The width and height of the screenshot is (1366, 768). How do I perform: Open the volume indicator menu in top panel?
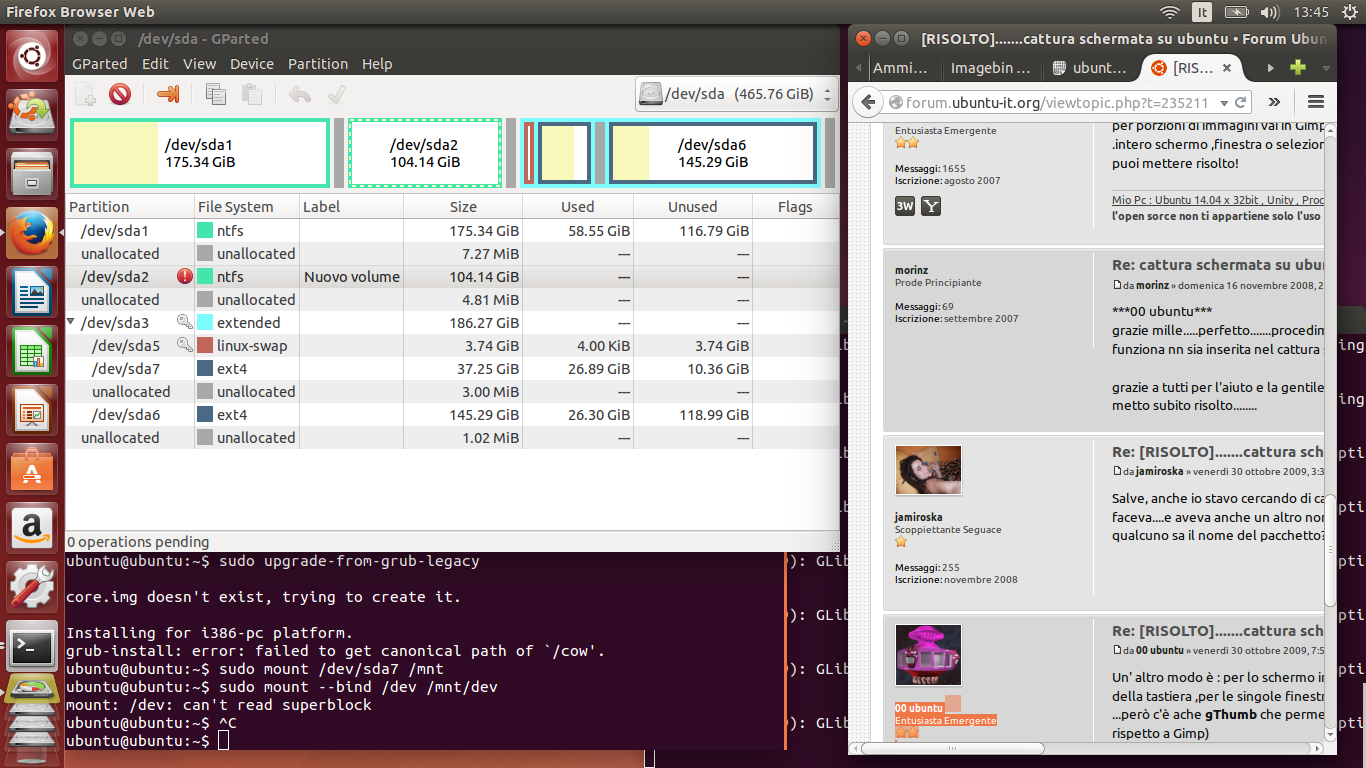click(x=1270, y=12)
